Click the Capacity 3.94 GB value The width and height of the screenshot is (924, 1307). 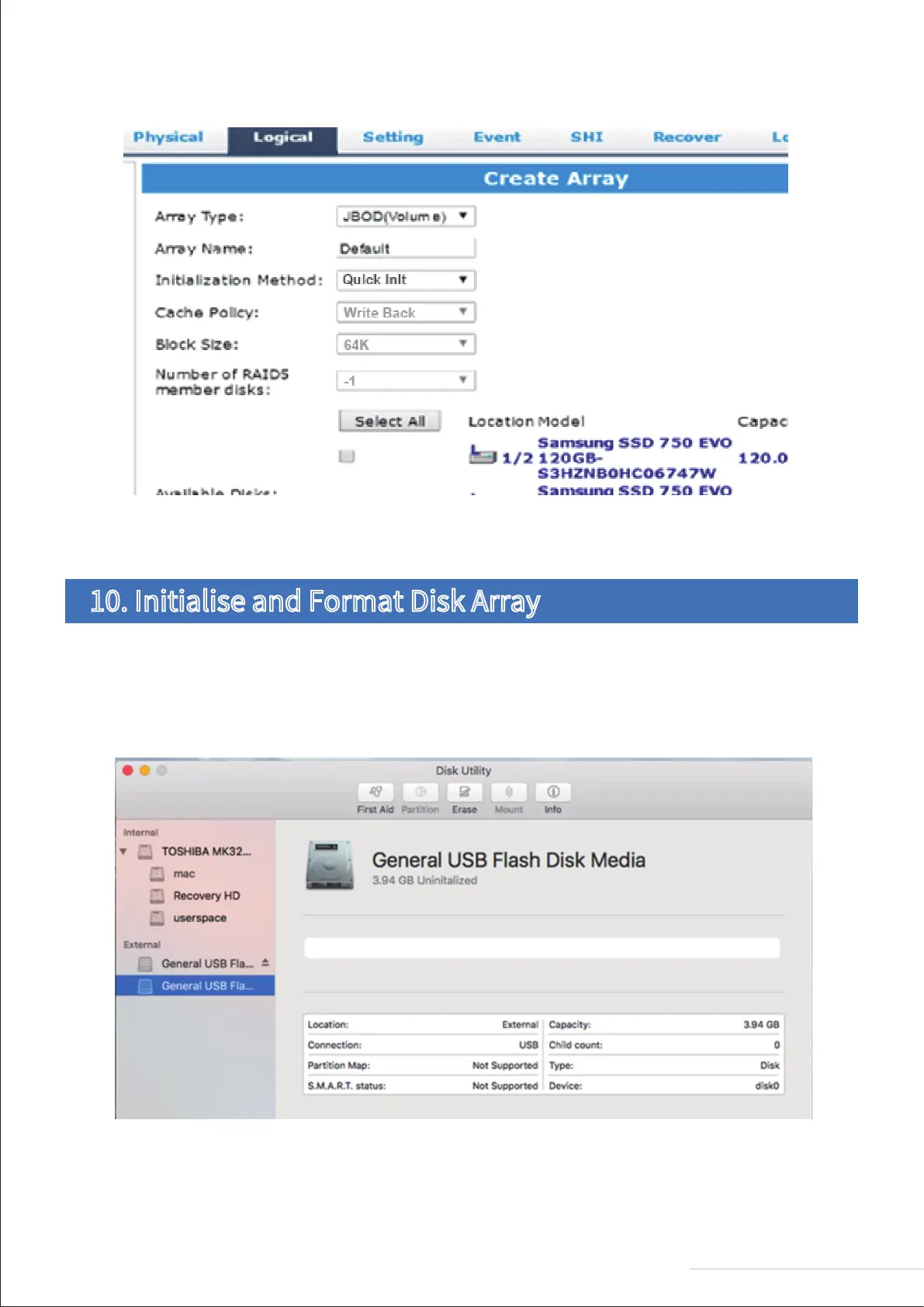pyautogui.click(x=761, y=1024)
